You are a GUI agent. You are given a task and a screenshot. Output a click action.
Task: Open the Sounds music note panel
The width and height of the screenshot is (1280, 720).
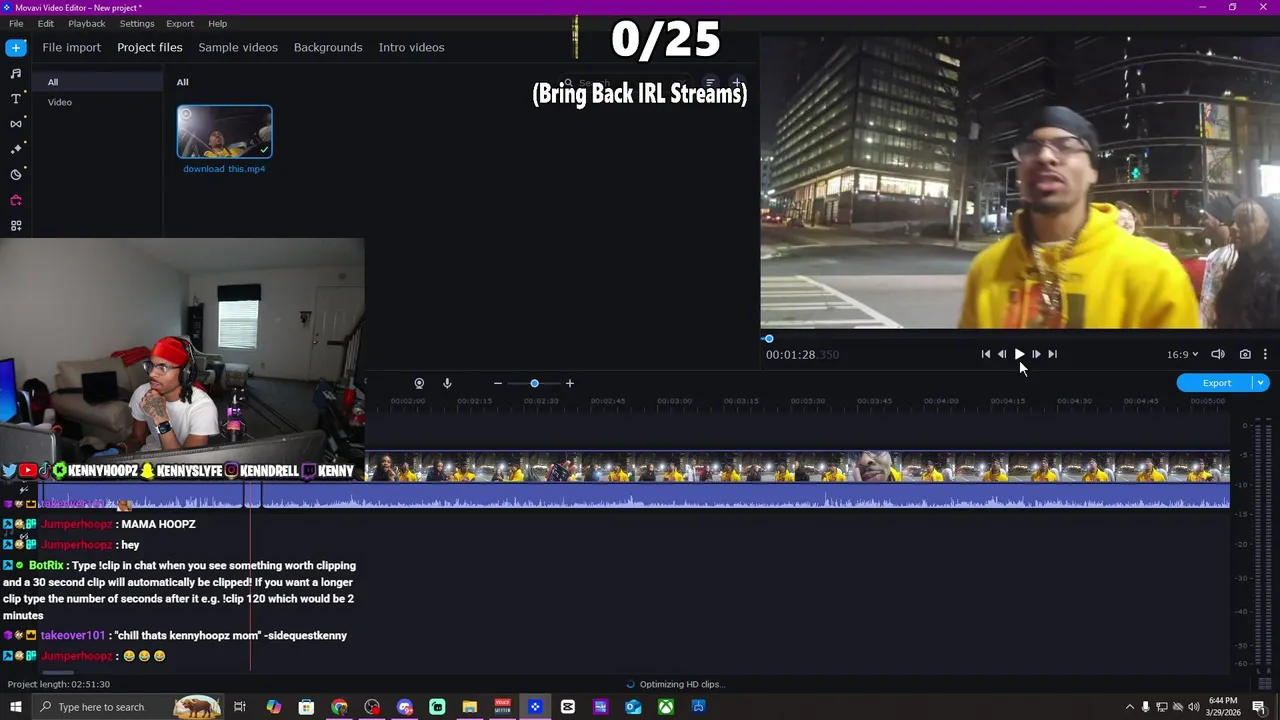click(15, 73)
